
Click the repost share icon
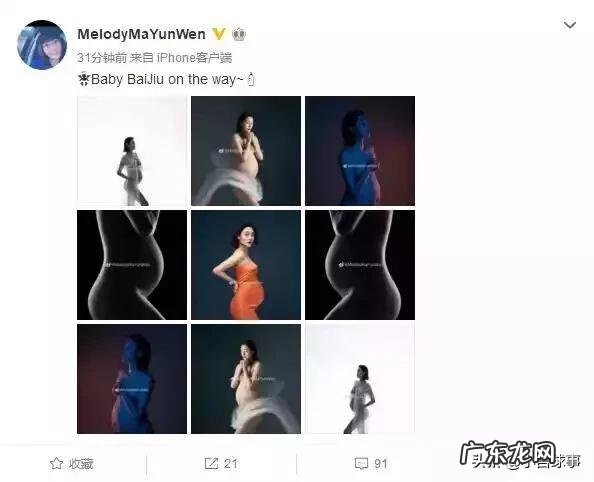[x=211, y=463]
